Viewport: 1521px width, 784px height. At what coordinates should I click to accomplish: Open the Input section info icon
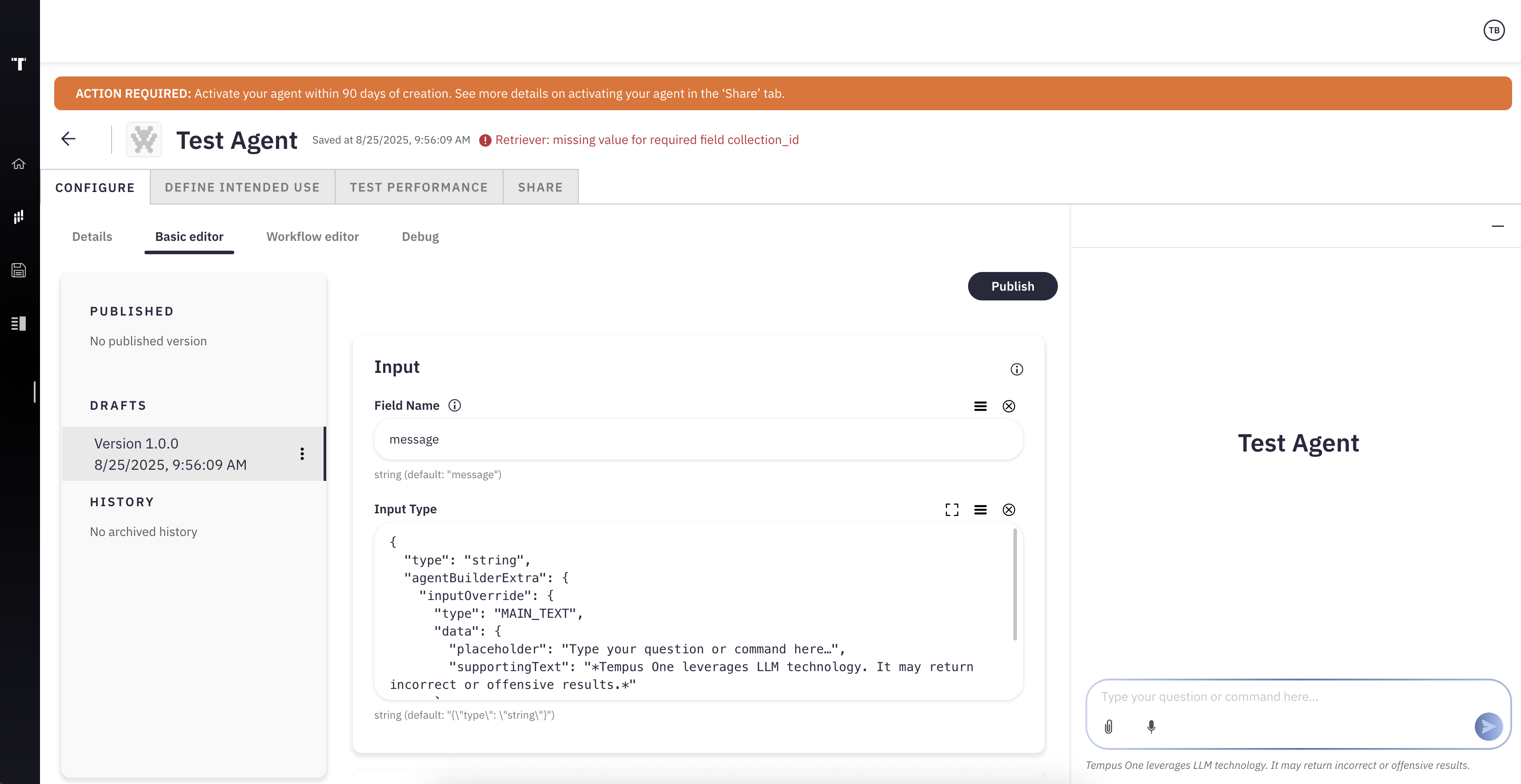coord(1017,370)
